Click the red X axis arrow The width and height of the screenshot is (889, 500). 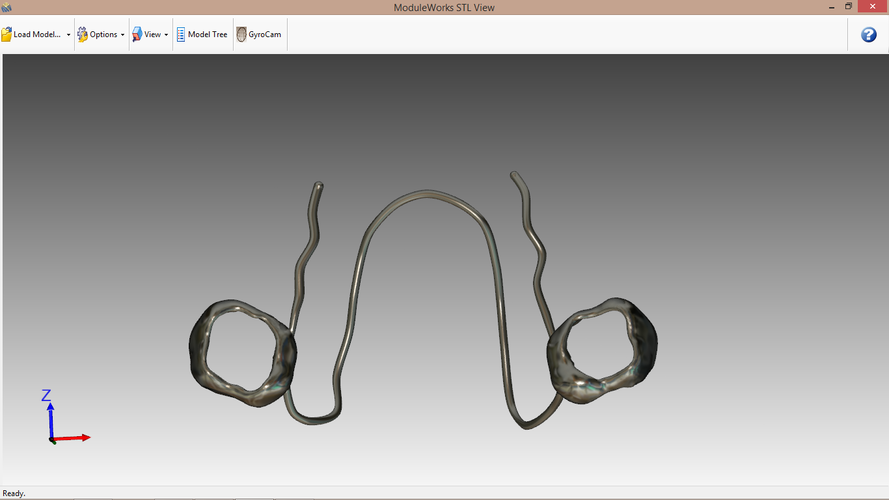click(71, 438)
